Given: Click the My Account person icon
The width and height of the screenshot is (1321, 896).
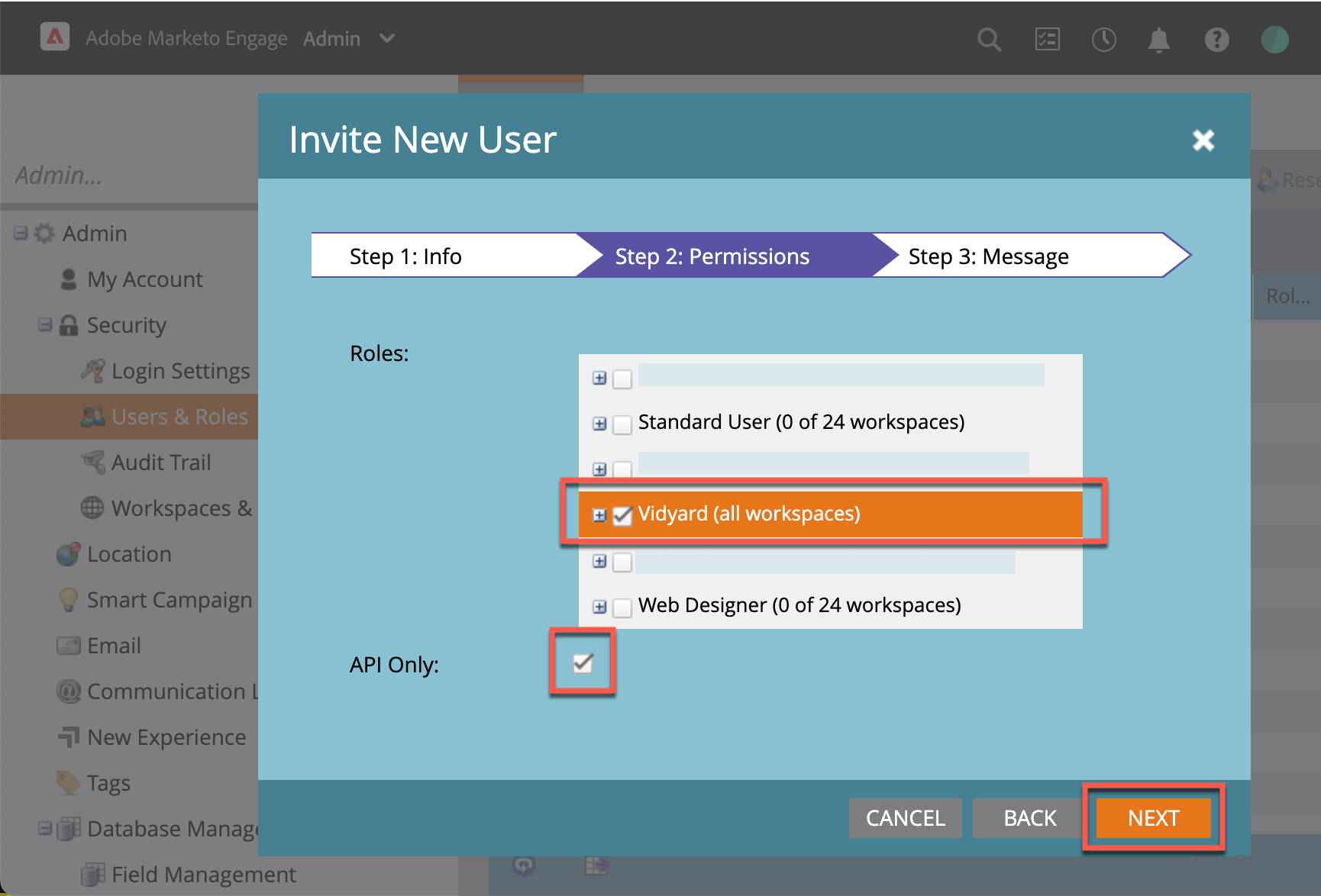Looking at the screenshot, I should (69, 279).
